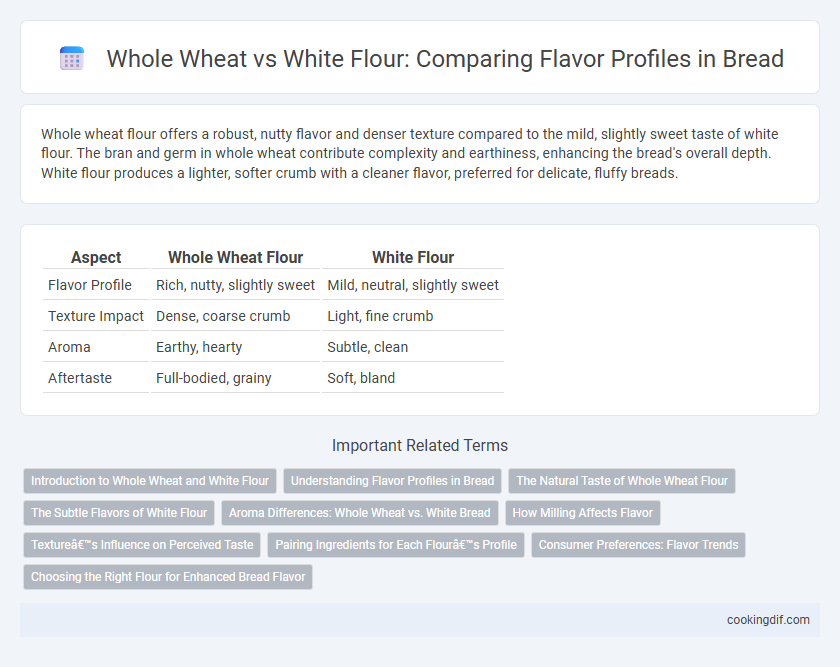Open The Subtle Flavors of White Flour tag

coord(119,513)
